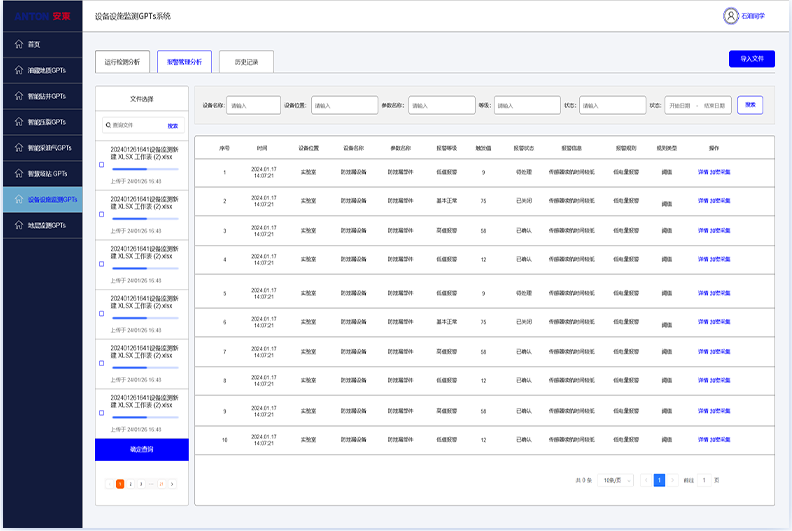Click 已关闭 status in row 2

click(x=524, y=201)
